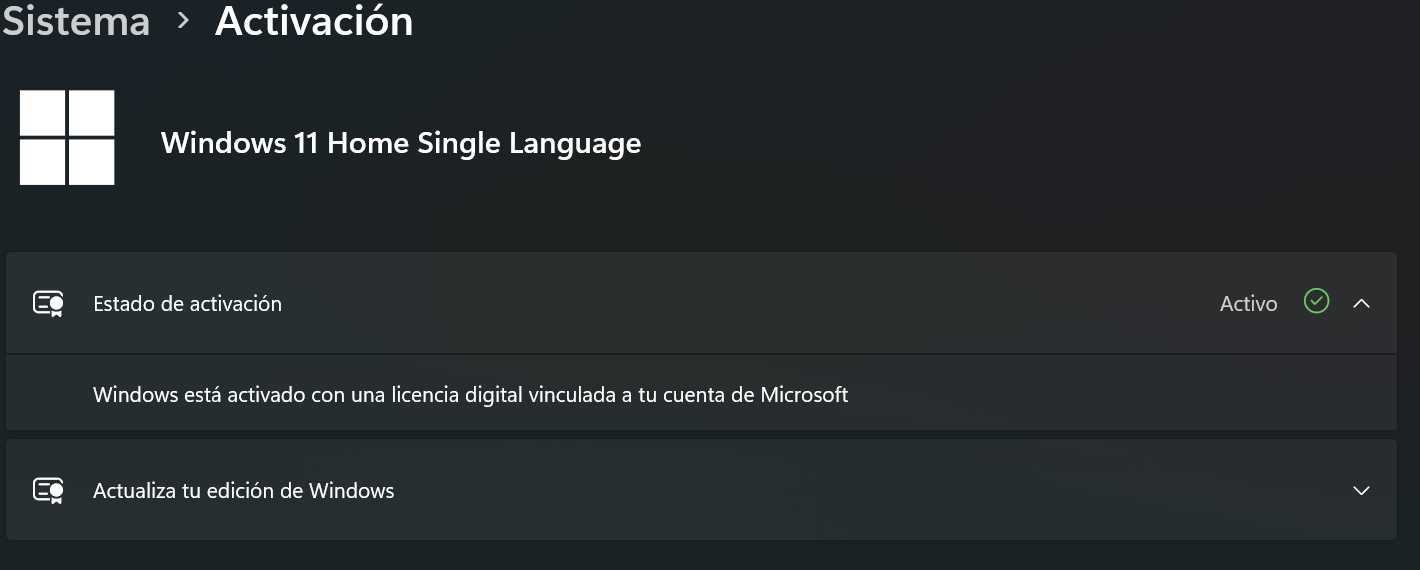This screenshot has height=570, width=1420.
Task: Collapse the Estado de activación section chevron
Action: [x=1361, y=303]
